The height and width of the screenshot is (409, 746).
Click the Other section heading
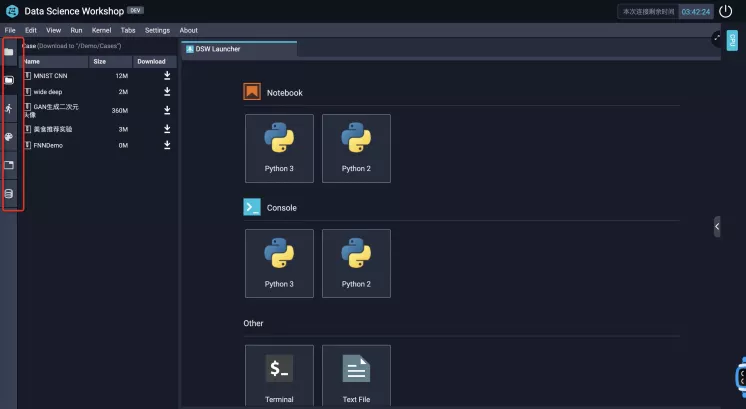pos(253,323)
